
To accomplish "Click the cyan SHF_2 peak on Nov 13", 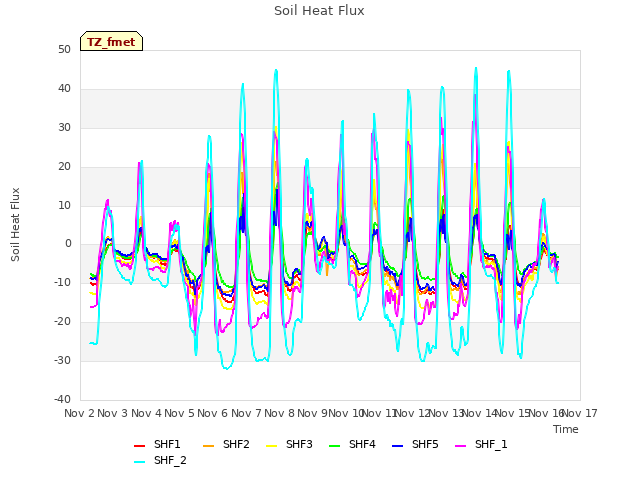I will pos(476,68).
